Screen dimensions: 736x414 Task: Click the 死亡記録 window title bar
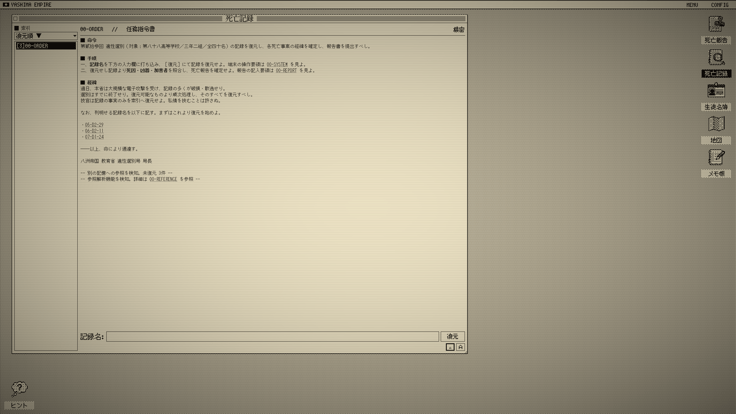pos(239,19)
